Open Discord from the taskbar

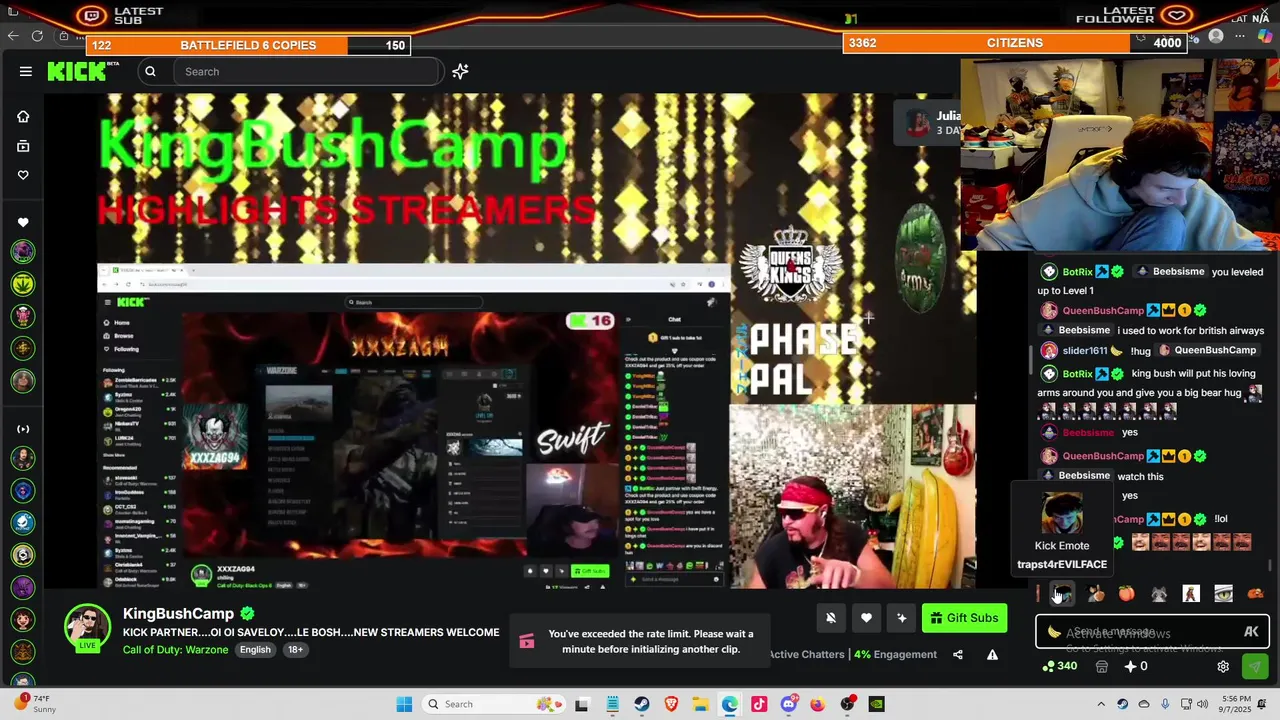789,704
